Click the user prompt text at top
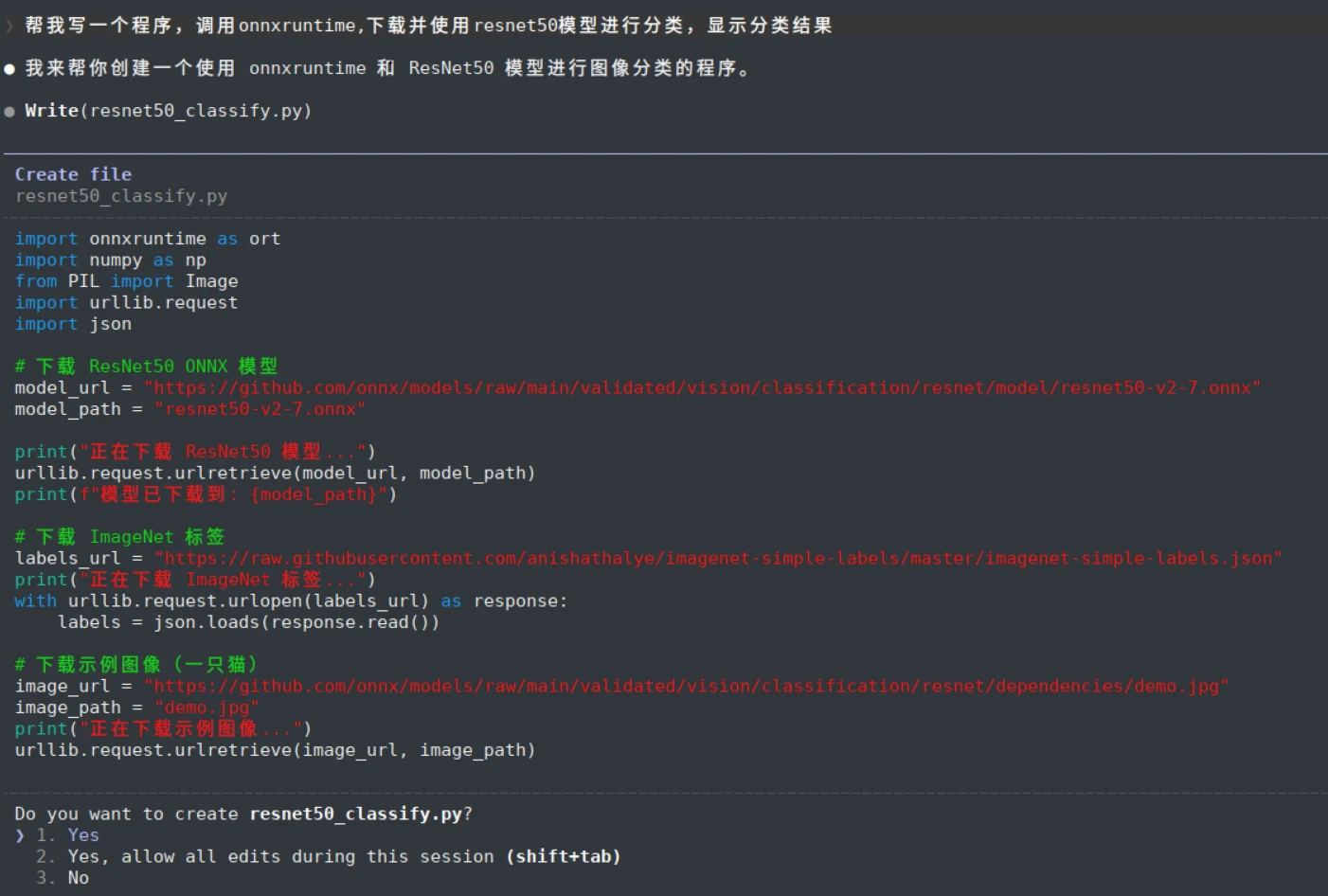This screenshot has width=1328, height=896. 428,26
